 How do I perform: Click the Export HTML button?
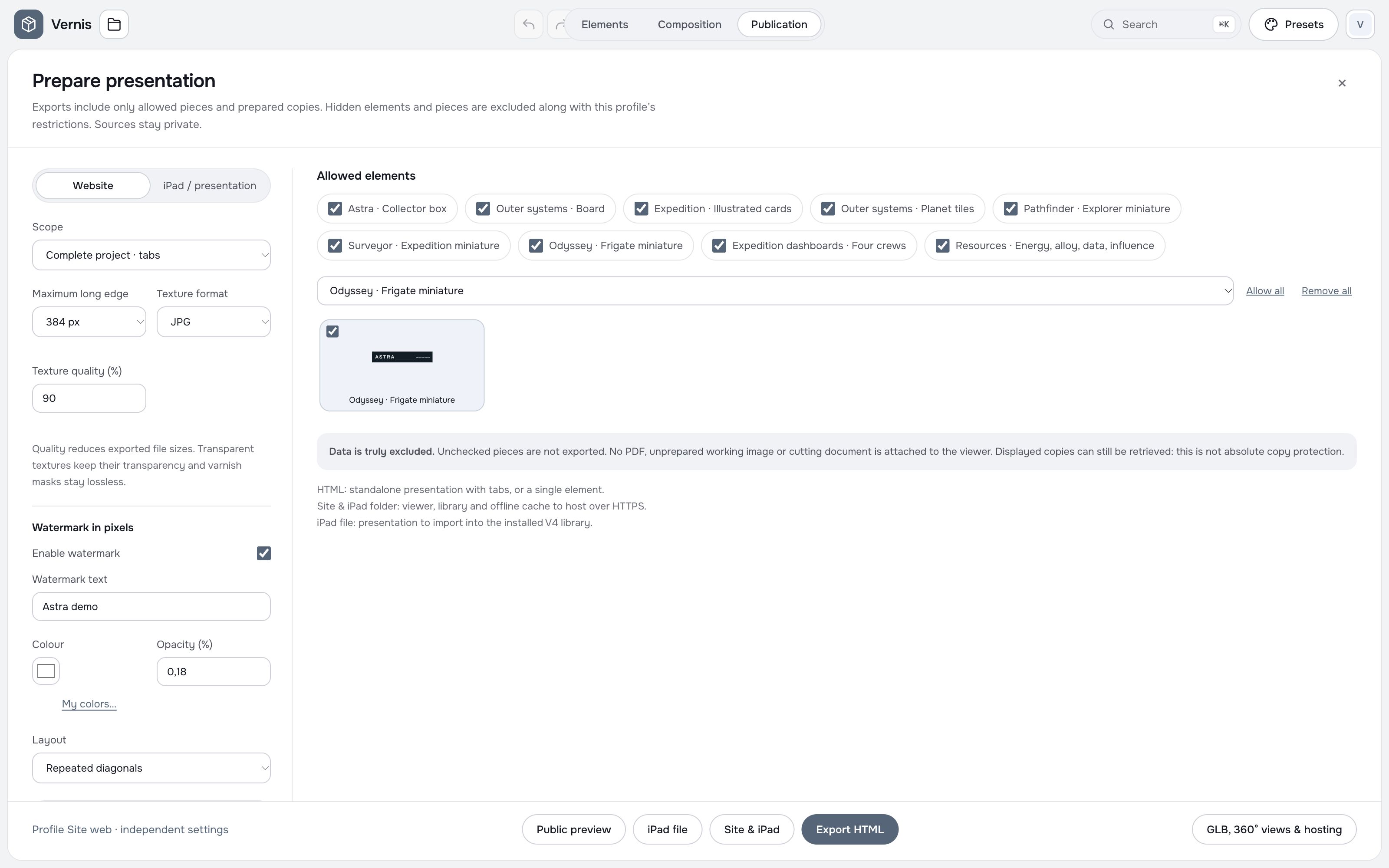[x=849, y=829]
